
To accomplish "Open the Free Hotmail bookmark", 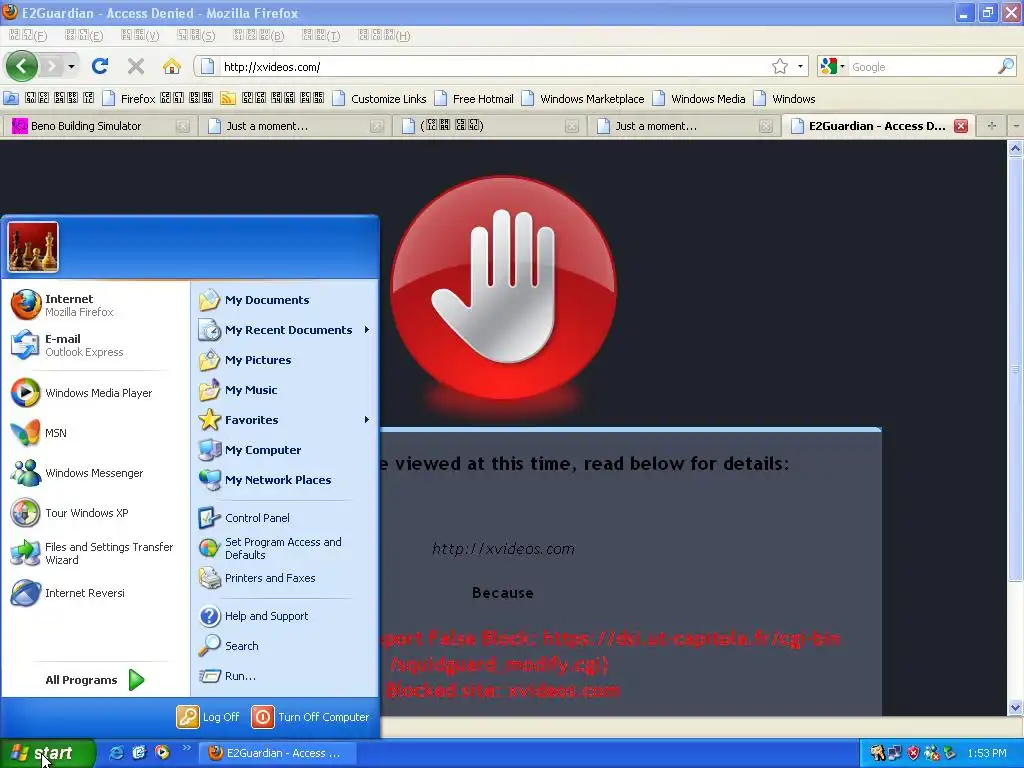I will (474, 99).
